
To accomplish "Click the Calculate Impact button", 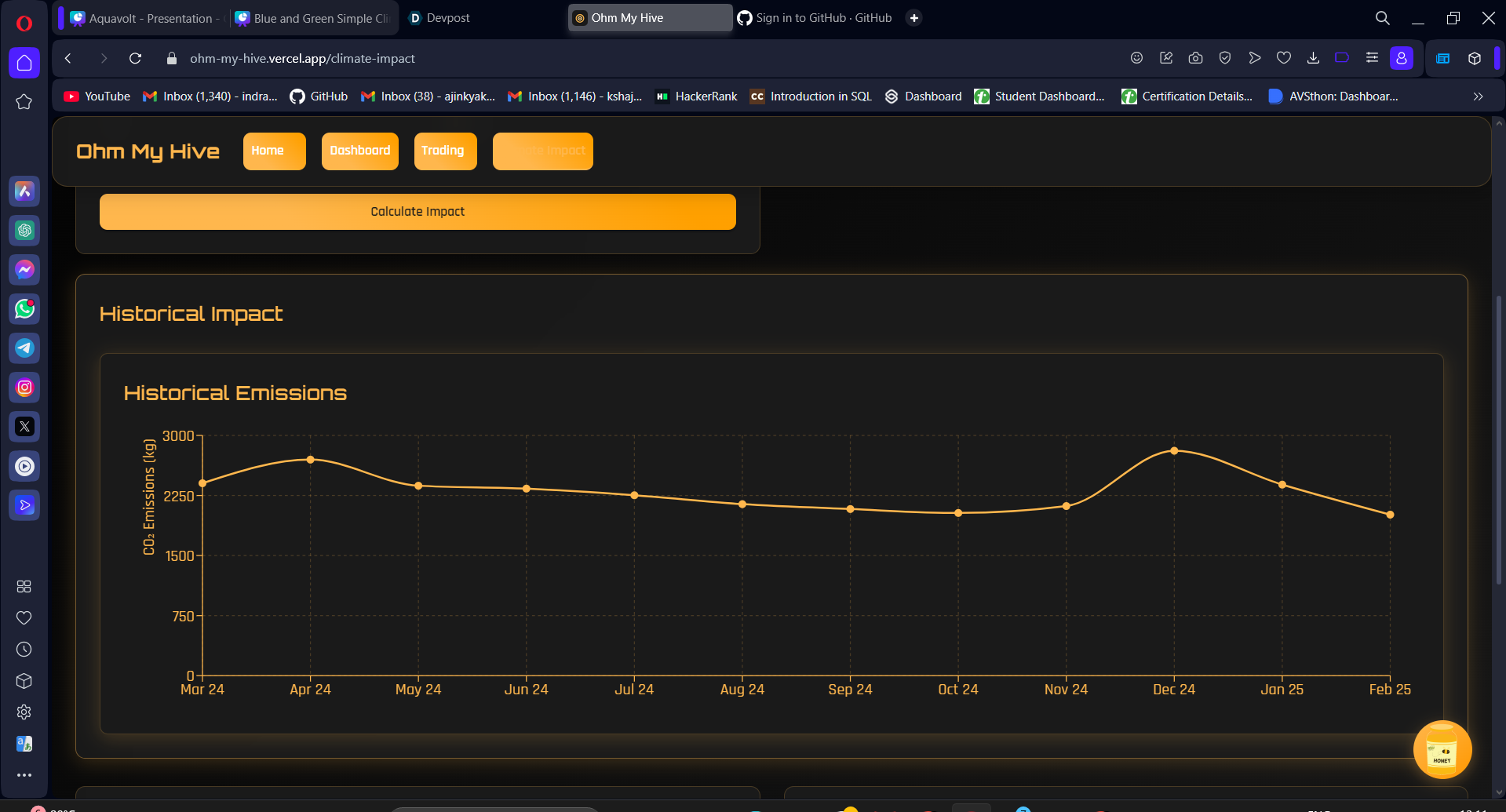I will pyautogui.click(x=418, y=212).
